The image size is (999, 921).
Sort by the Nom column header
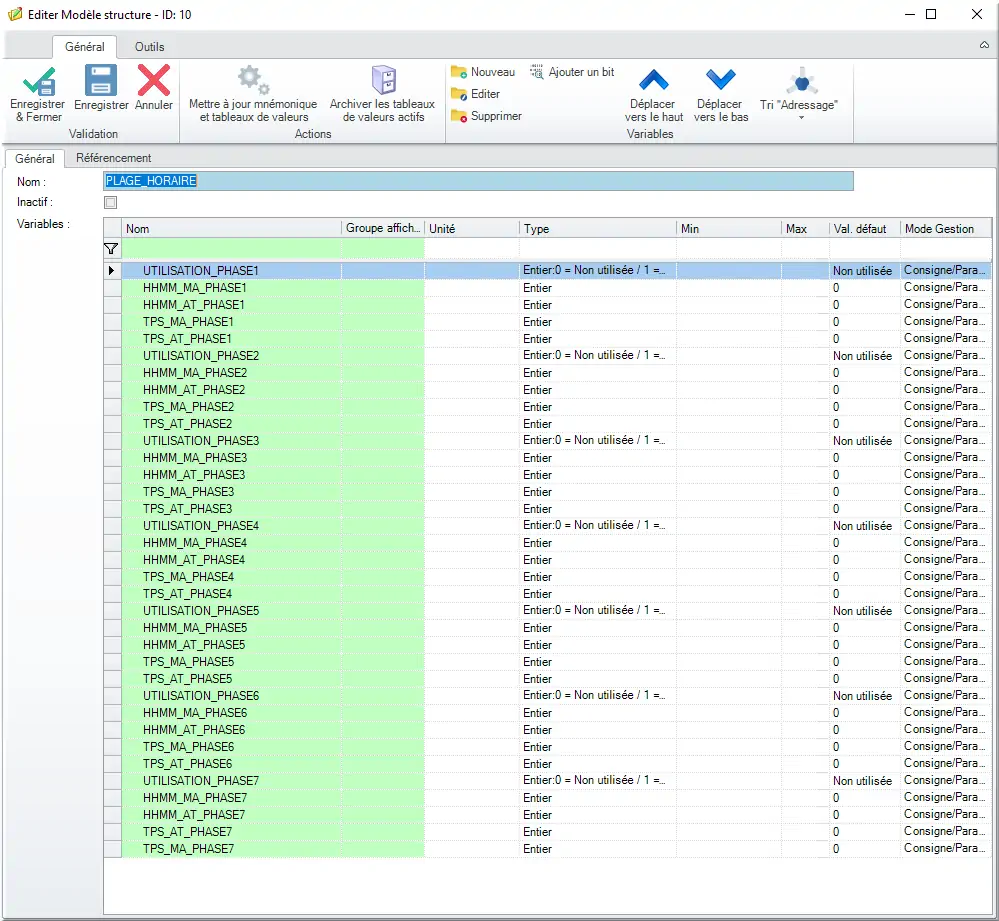tap(231, 229)
